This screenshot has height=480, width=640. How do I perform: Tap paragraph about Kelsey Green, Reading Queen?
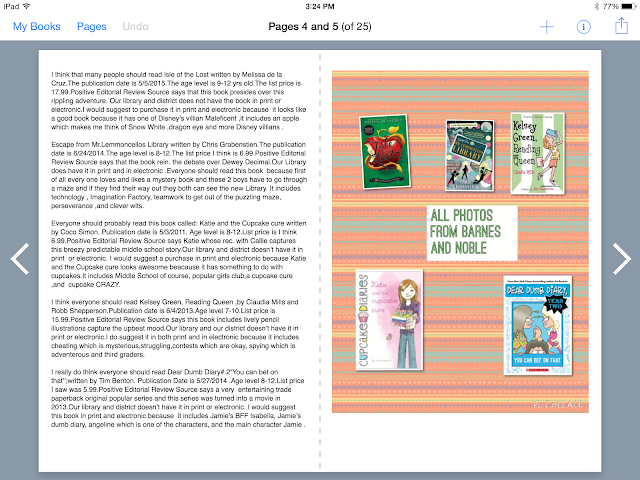click(176, 328)
